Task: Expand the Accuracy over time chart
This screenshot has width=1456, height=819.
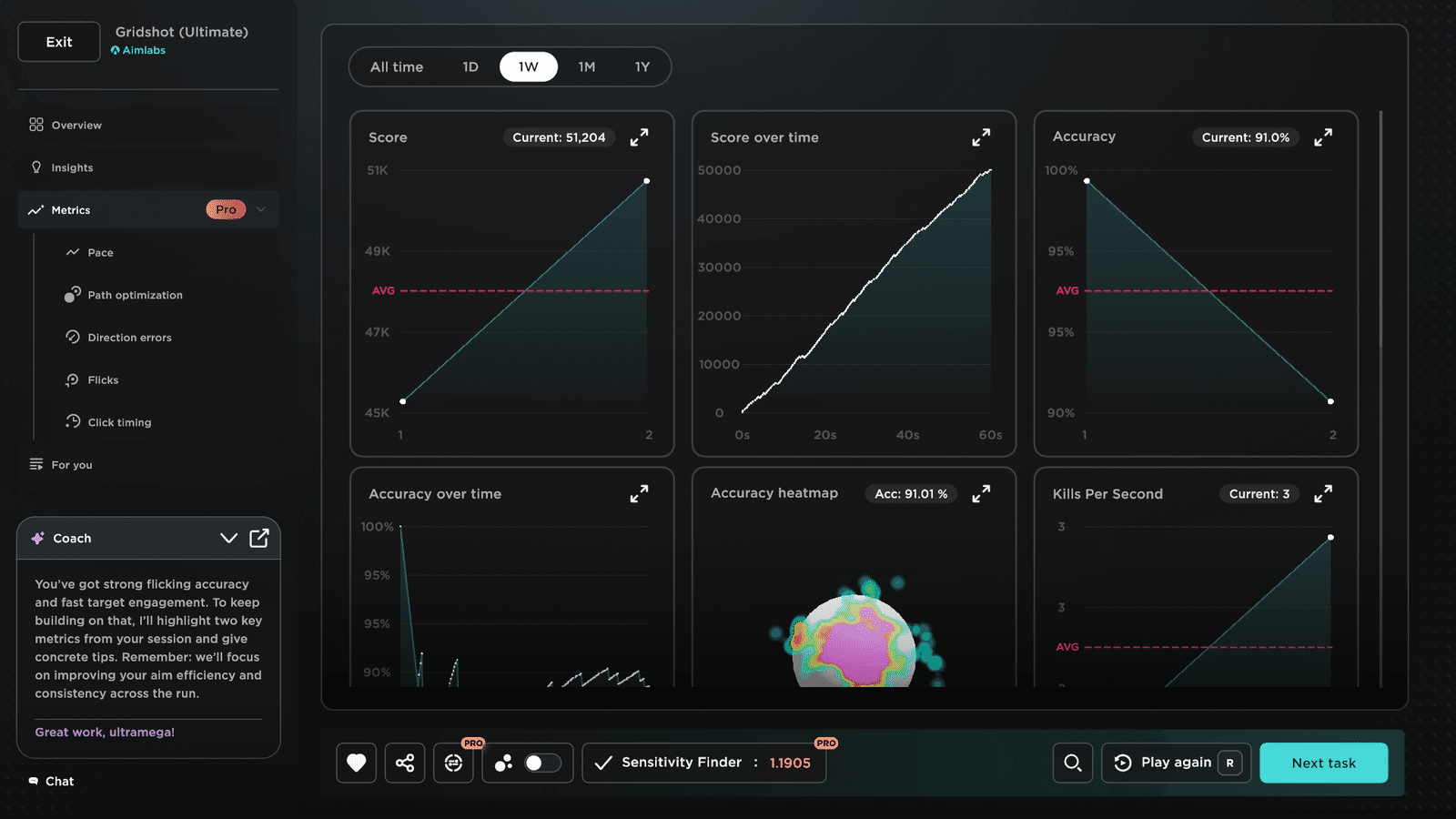Action: coord(640,494)
